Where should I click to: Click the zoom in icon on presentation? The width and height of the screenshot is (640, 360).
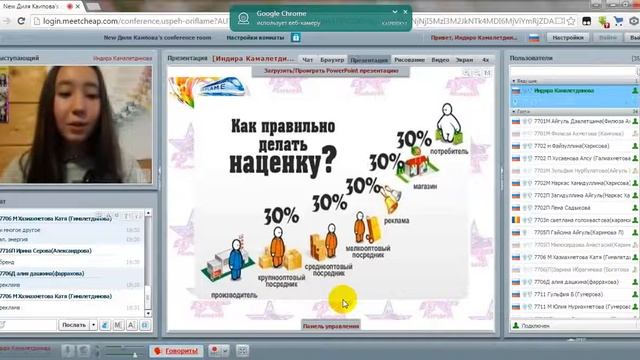467,73
